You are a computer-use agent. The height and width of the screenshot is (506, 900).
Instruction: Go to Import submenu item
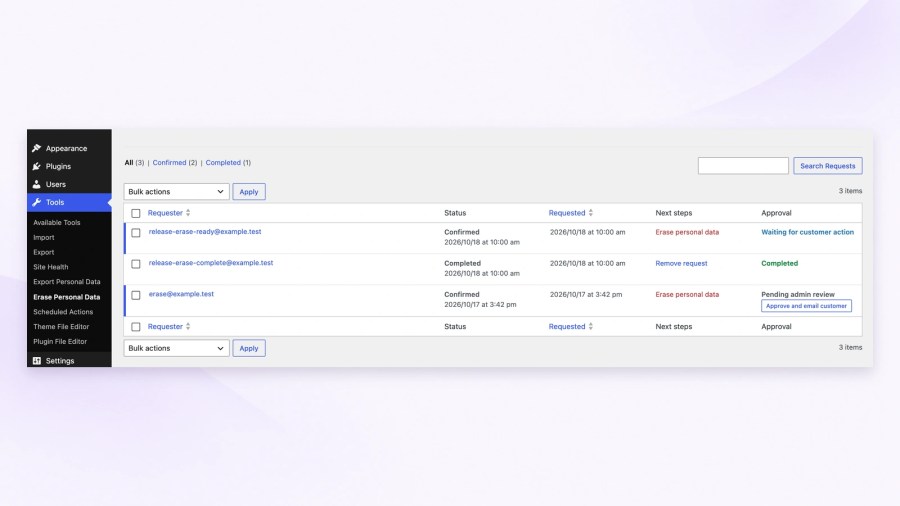(44, 238)
